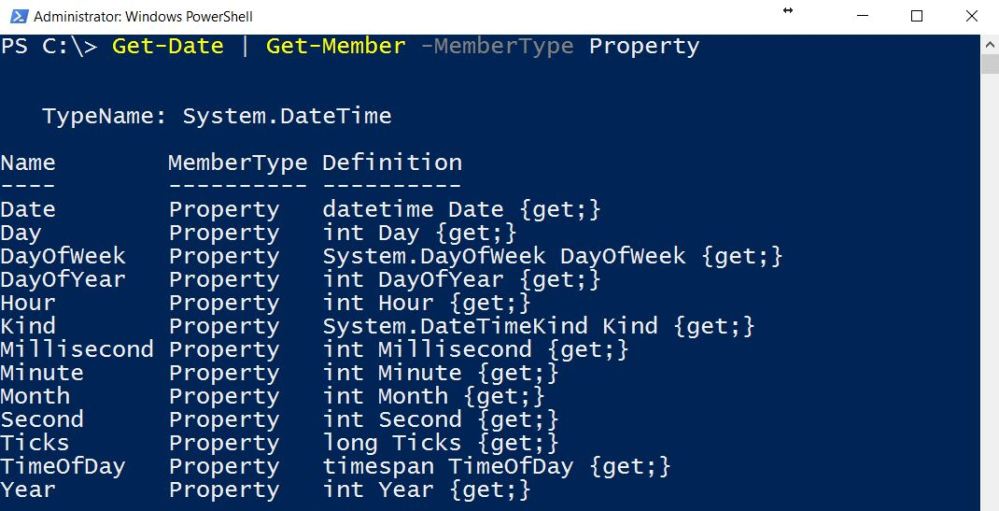Click the empty vertical scrollbar track
This screenshot has width=999, height=511.
(990, 300)
